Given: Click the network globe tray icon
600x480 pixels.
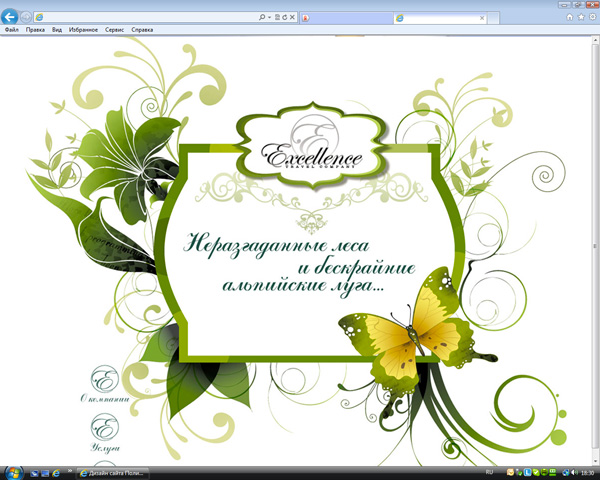Looking at the screenshot, I should [566, 473].
